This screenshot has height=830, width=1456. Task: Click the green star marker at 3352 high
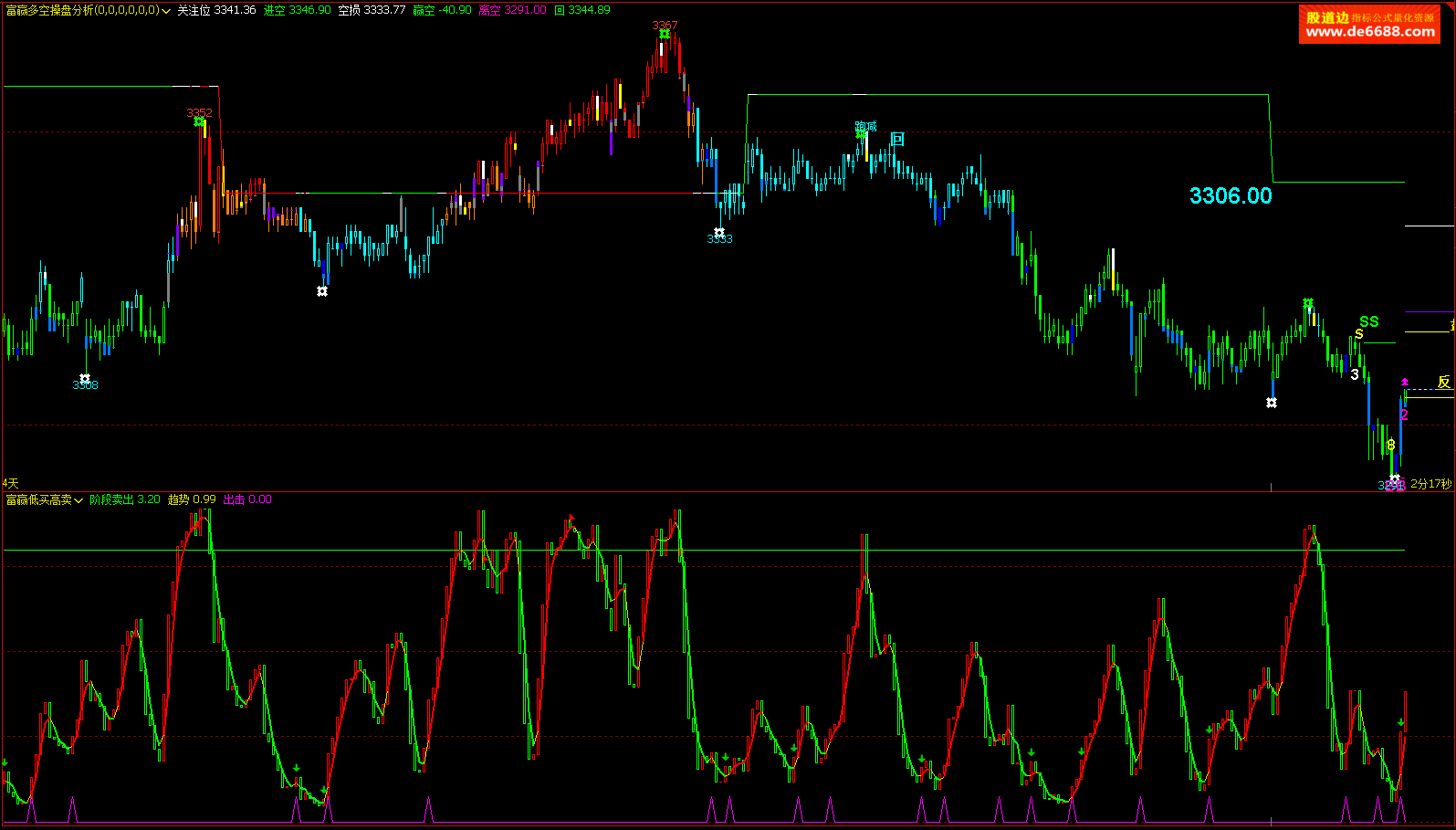click(199, 121)
